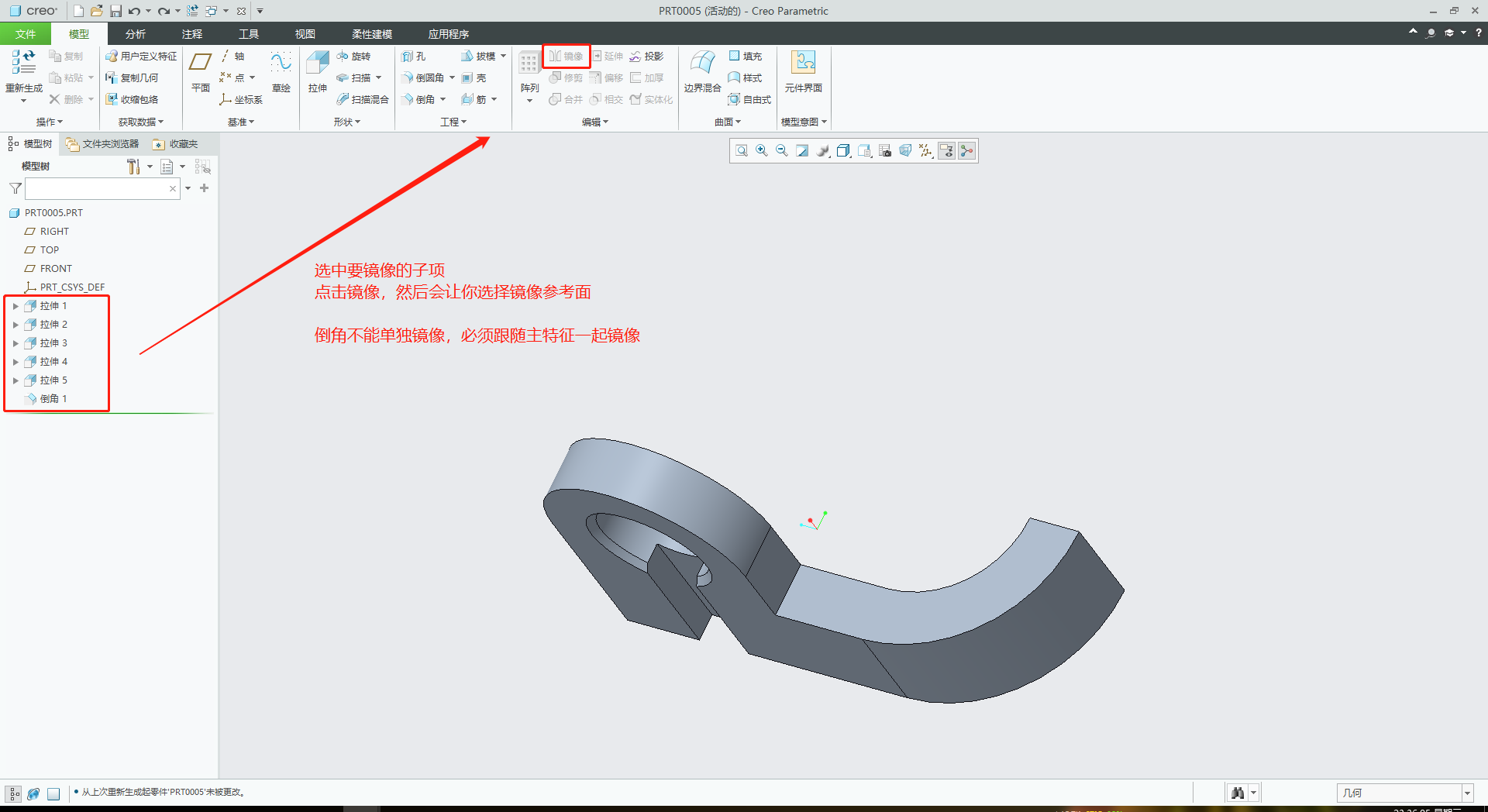Select the Draft (拔模) tool
The image size is (1488, 812).
478,56
